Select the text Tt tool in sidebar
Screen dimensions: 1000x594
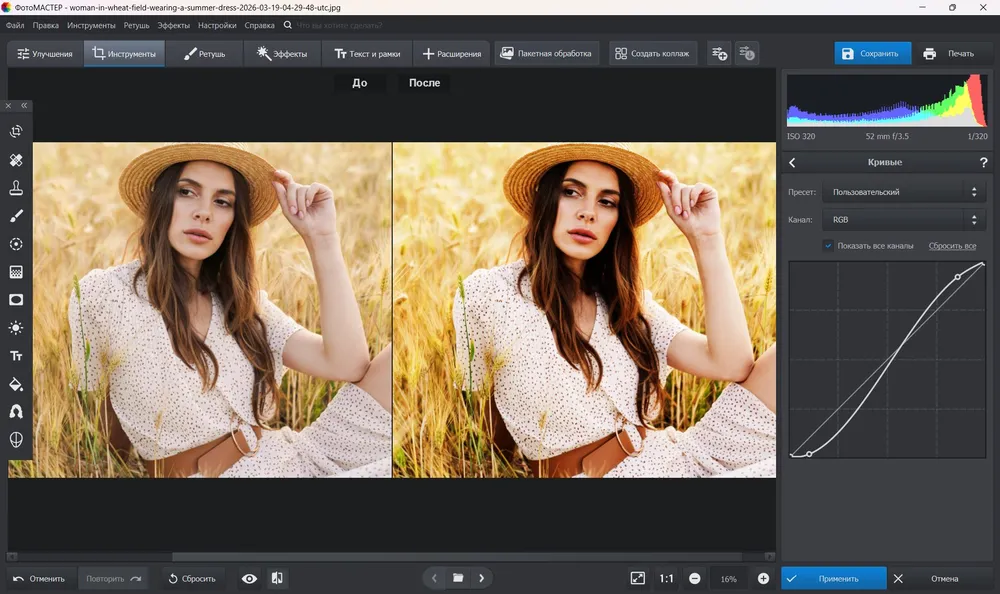point(16,356)
